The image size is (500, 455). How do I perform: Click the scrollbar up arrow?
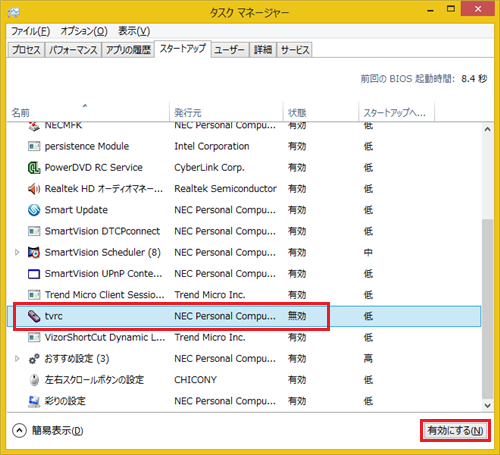pyautogui.click(x=488, y=129)
